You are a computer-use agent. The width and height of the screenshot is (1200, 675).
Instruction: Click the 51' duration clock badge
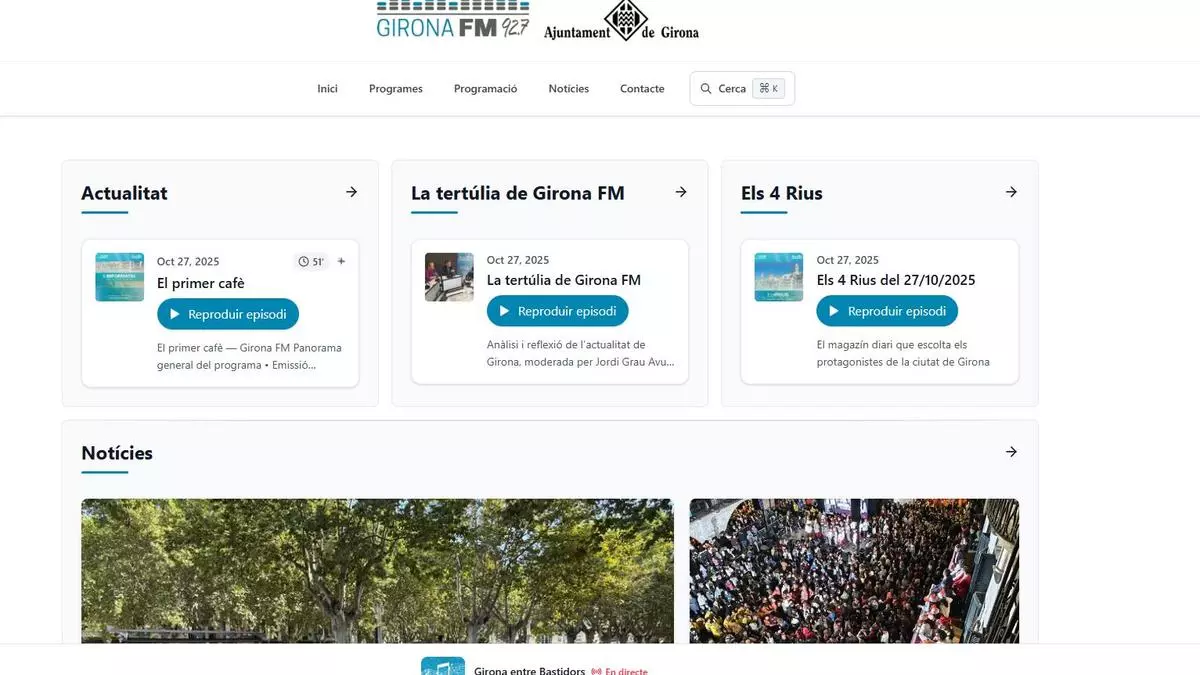coord(311,262)
